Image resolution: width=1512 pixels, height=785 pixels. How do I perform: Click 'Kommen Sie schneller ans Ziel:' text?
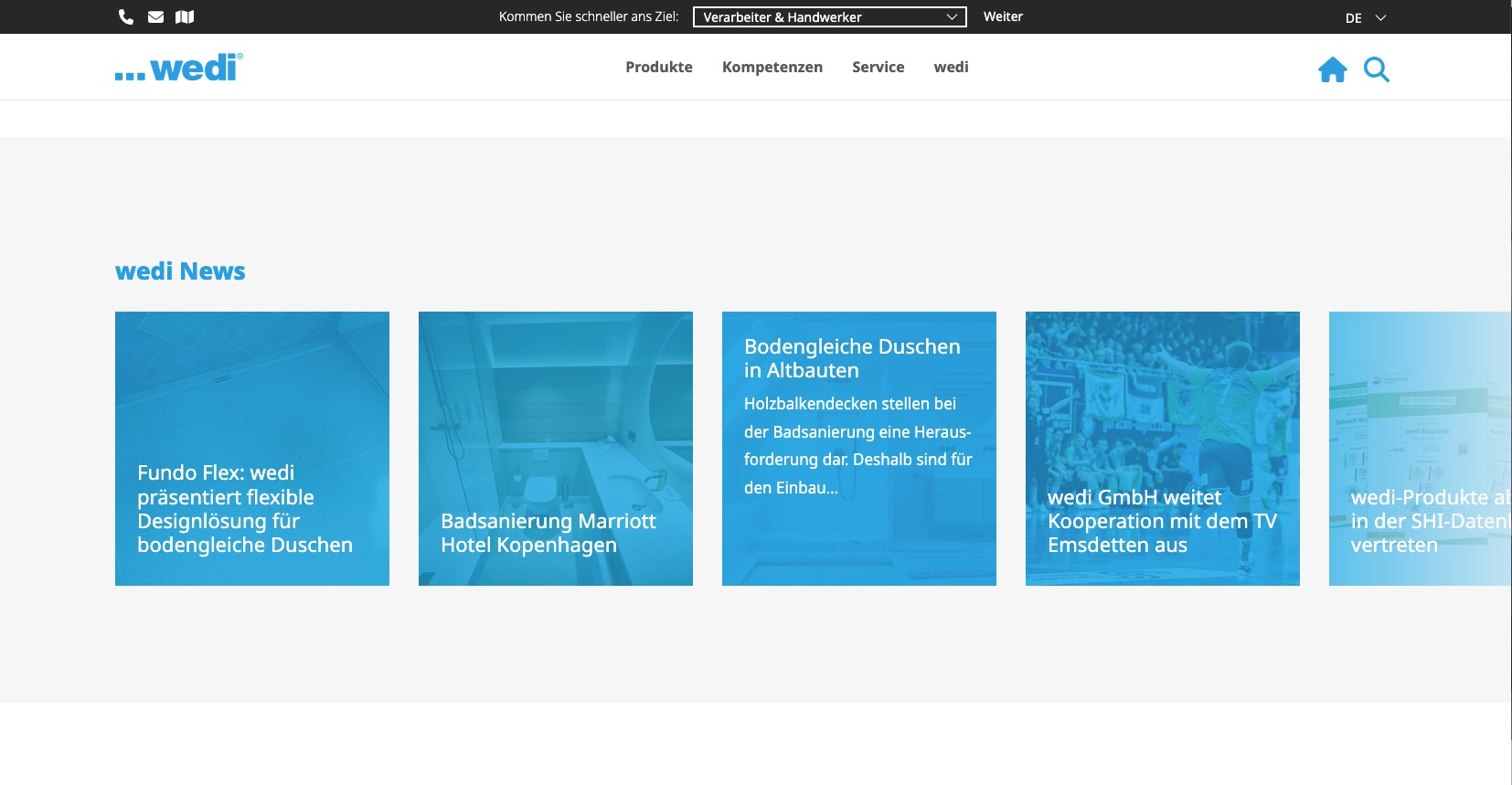[589, 16]
